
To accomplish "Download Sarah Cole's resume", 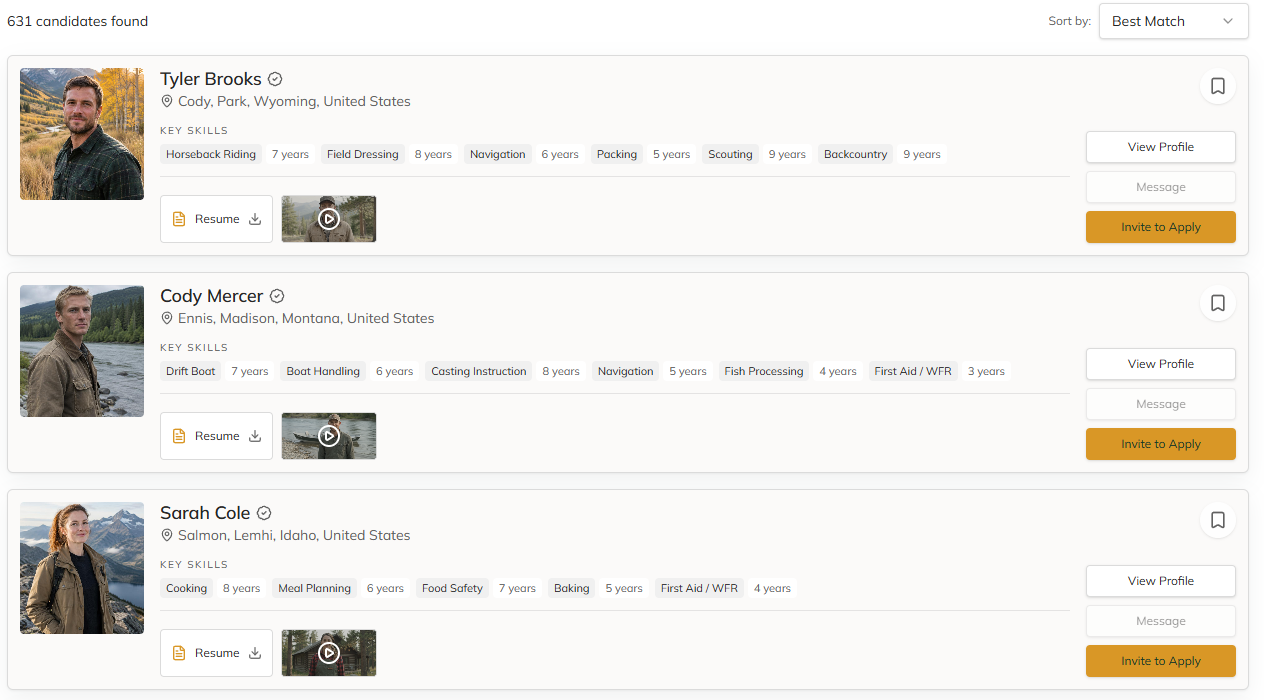I will pos(216,653).
